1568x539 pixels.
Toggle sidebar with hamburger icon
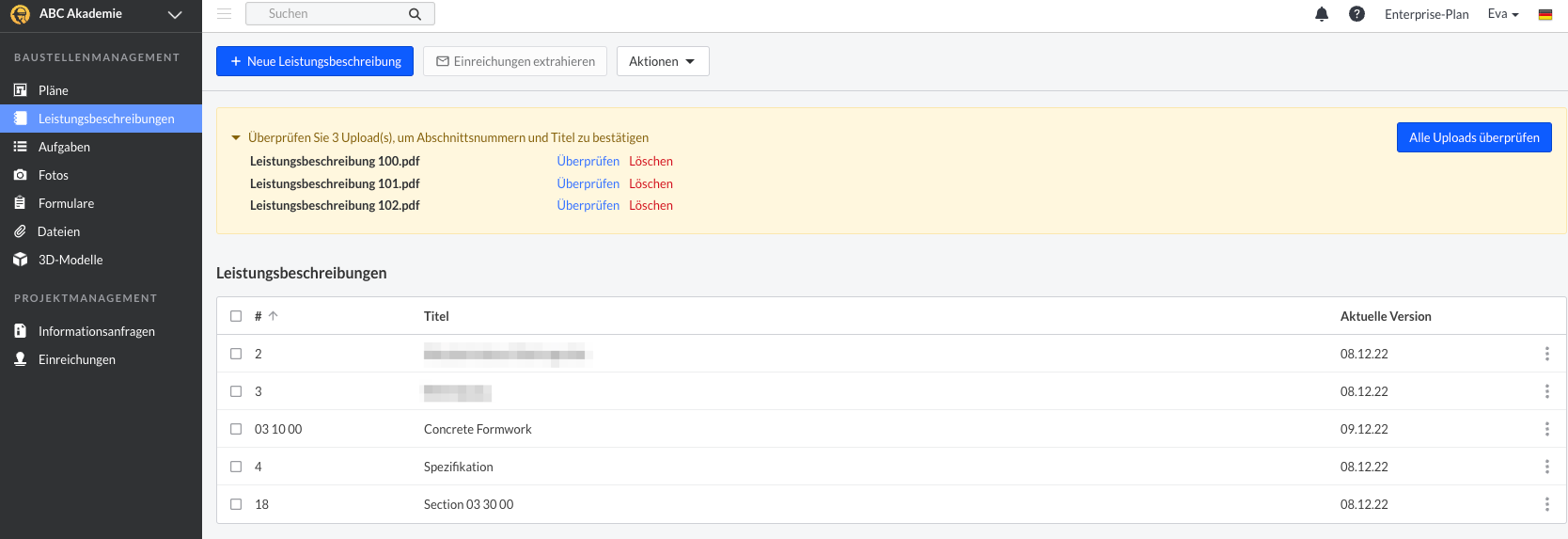point(224,14)
